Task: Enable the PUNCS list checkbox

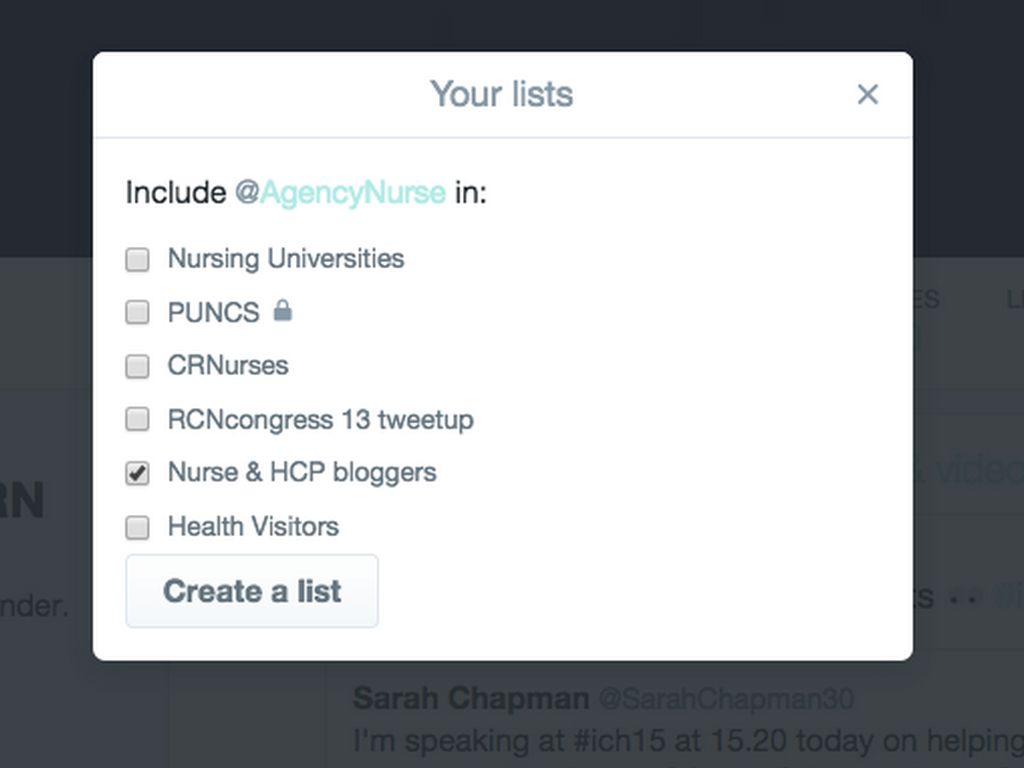Action: (x=137, y=313)
